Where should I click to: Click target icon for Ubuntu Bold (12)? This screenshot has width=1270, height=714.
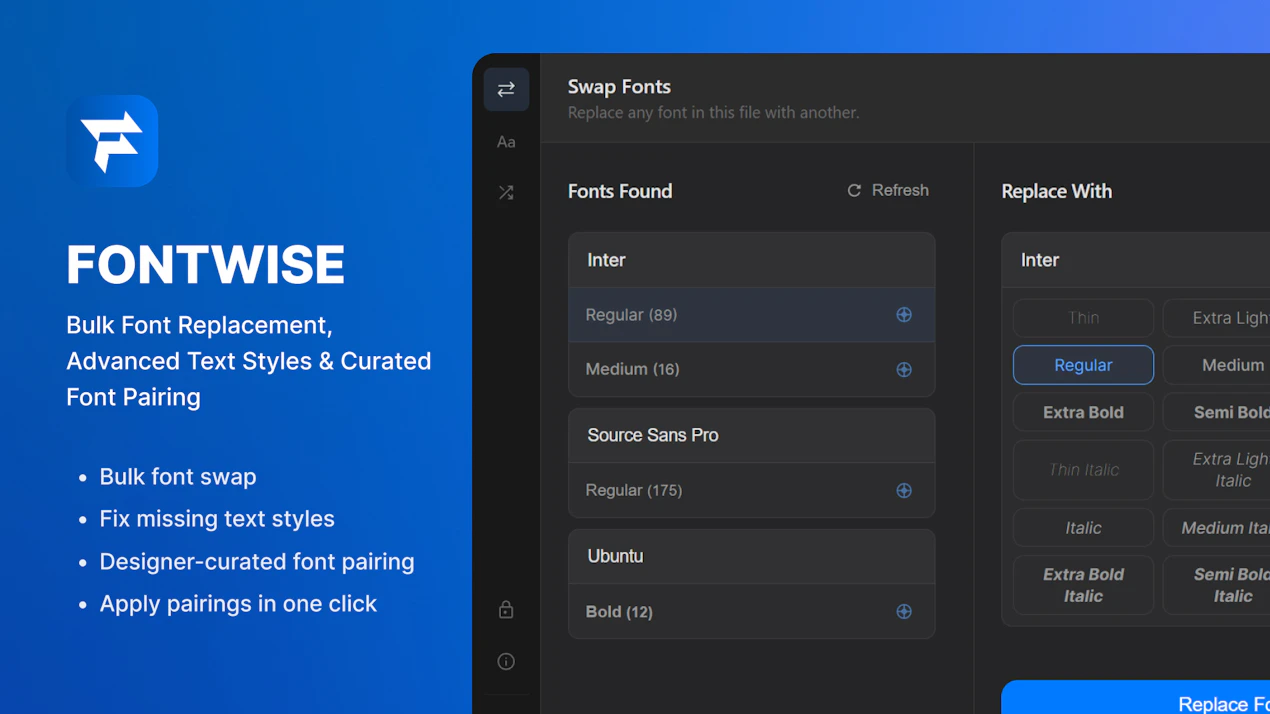tap(904, 612)
